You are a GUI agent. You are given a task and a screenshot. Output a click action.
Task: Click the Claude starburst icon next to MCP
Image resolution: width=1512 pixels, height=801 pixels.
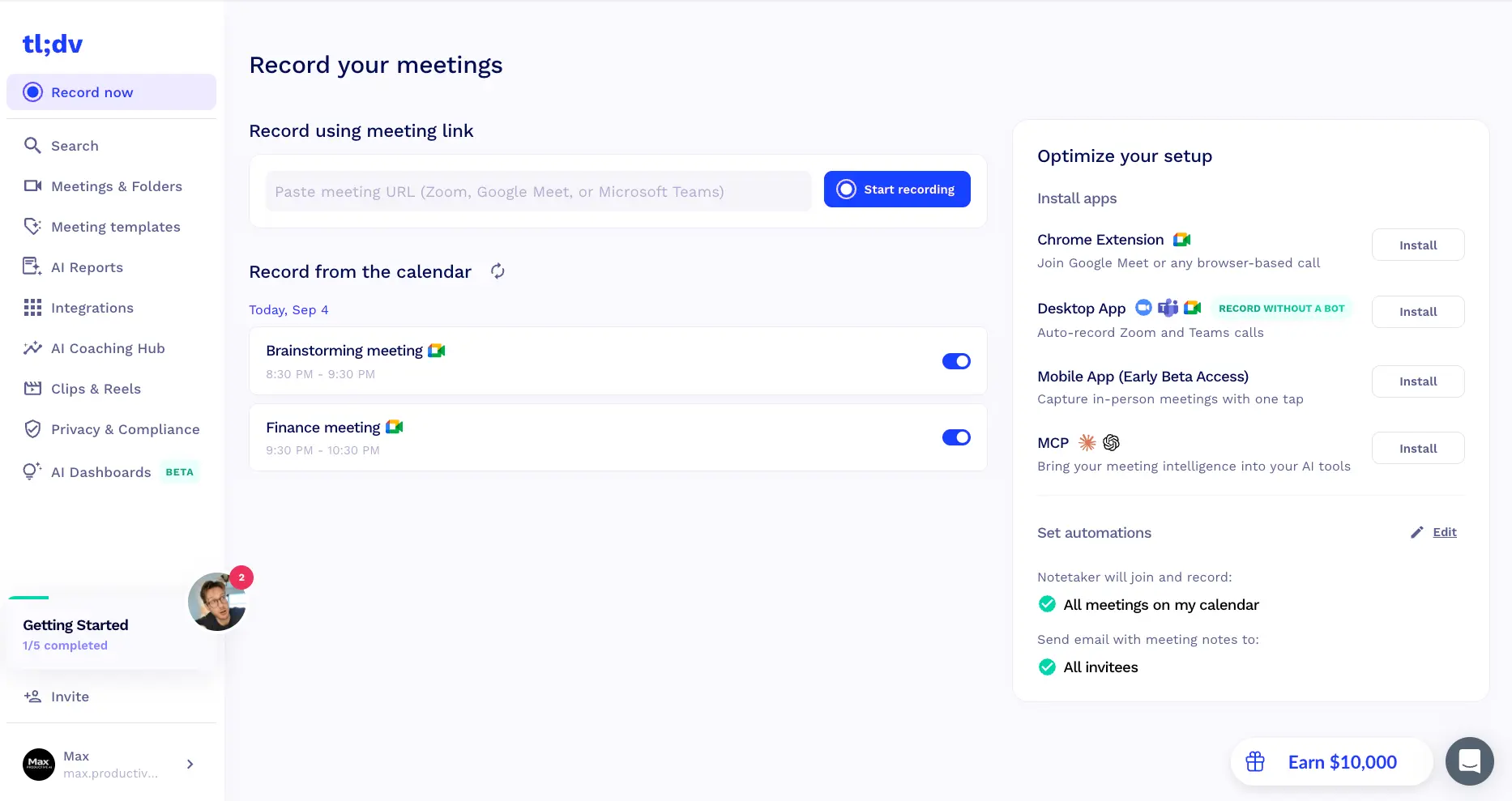(1087, 442)
